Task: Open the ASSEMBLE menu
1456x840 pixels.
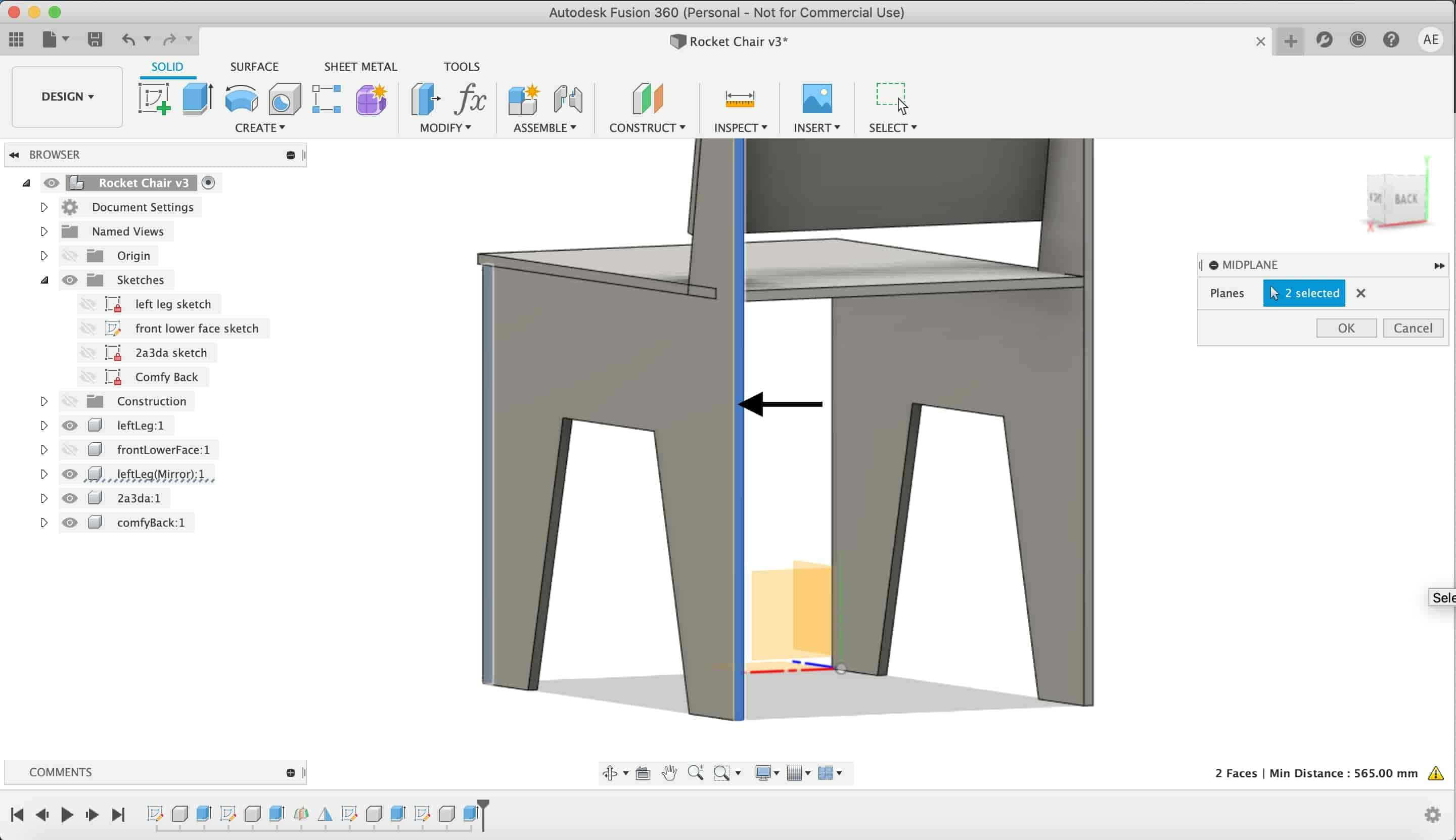Action: point(544,127)
